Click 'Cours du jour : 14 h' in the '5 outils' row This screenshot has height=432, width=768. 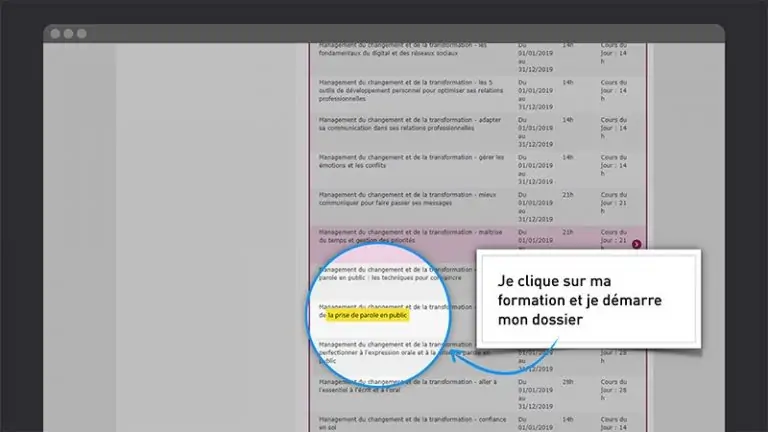(614, 91)
